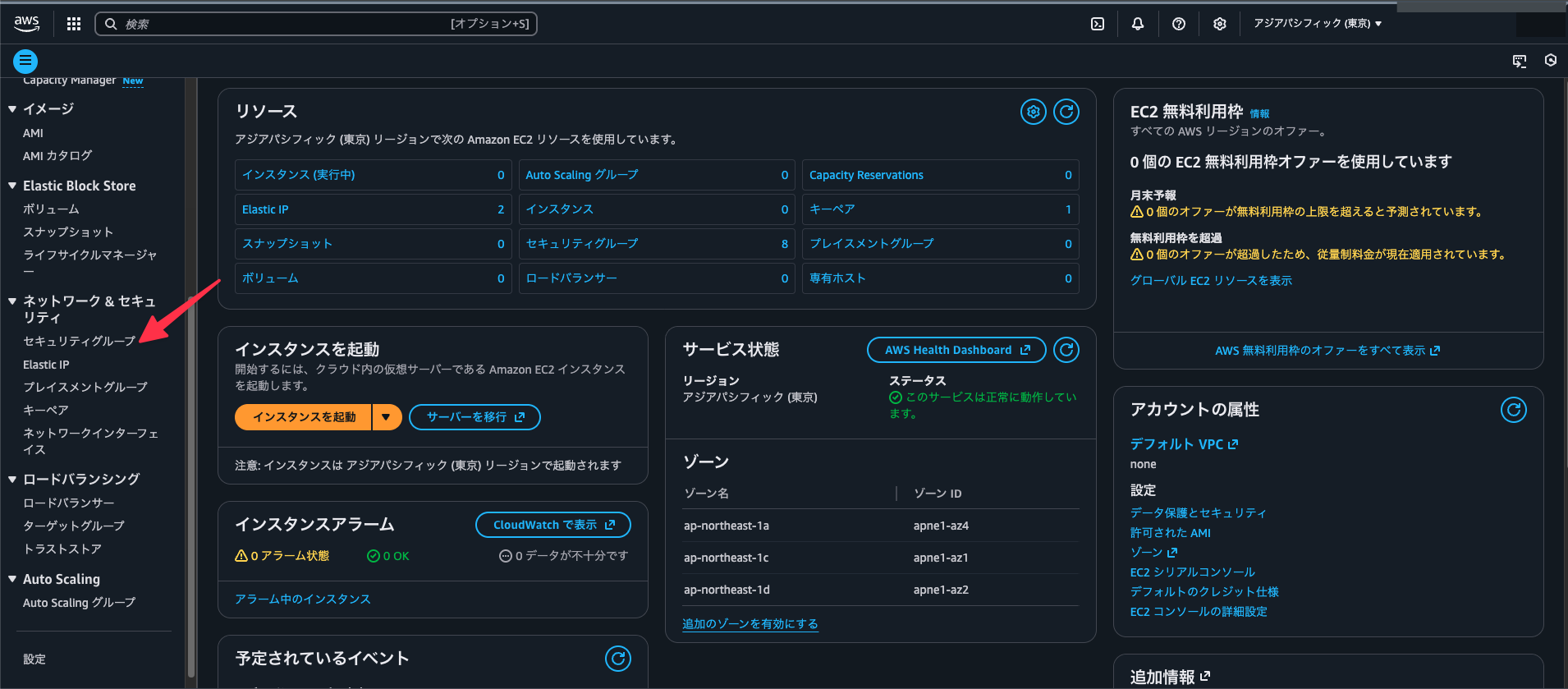Screen dimensions: 1568x689
Task: Launch CloudShell from top bar
Action: pyautogui.click(x=1098, y=24)
